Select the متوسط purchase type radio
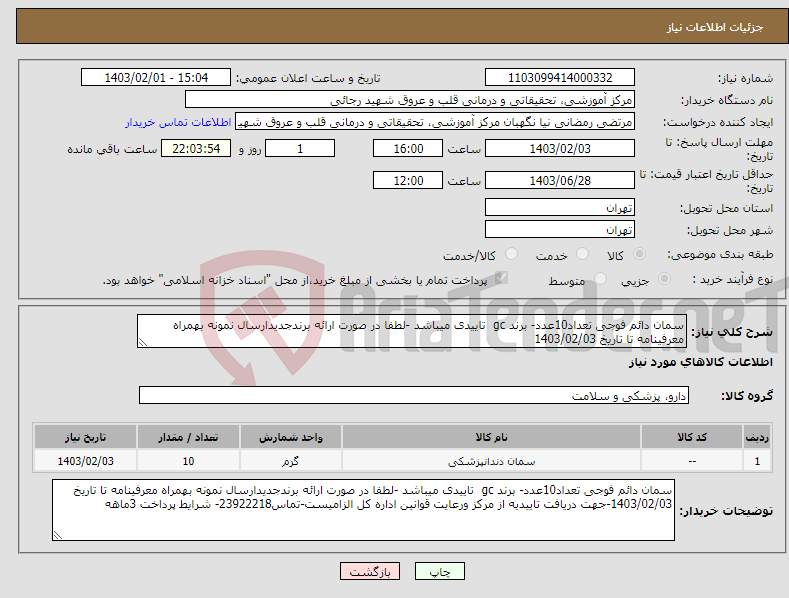789x598 pixels. pos(600,278)
